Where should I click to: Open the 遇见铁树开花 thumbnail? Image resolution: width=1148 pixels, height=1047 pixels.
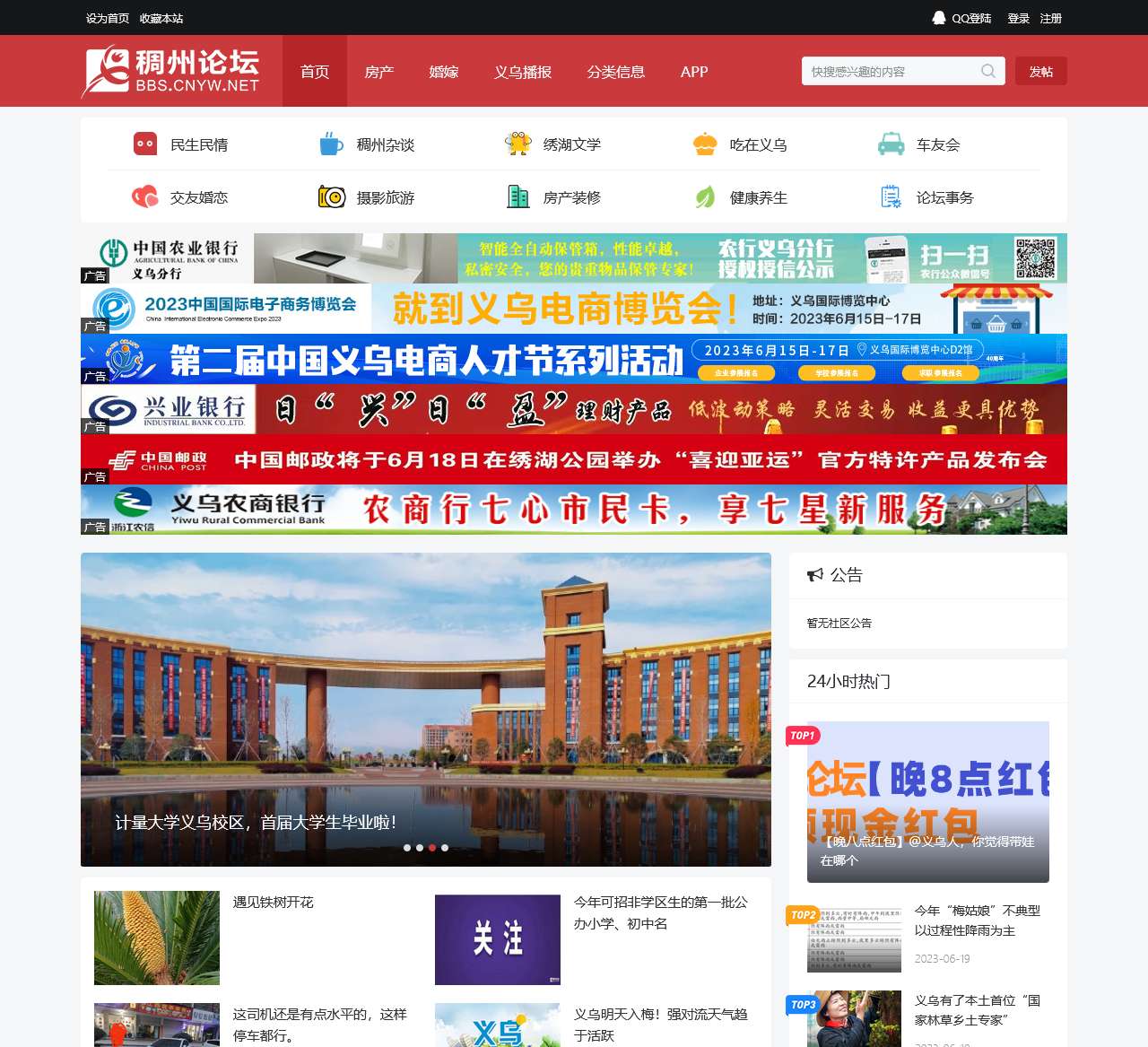pyautogui.click(x=157, y=938)
